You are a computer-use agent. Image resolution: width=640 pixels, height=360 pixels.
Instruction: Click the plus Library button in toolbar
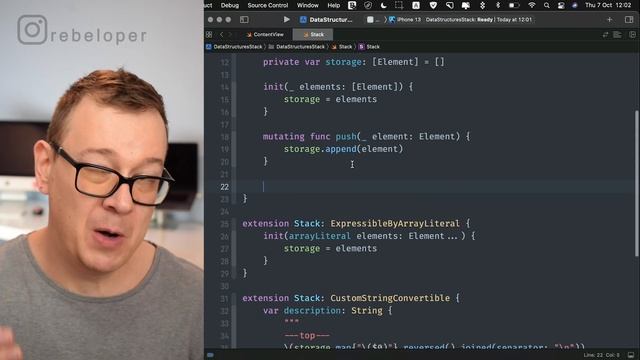point(609,19)
